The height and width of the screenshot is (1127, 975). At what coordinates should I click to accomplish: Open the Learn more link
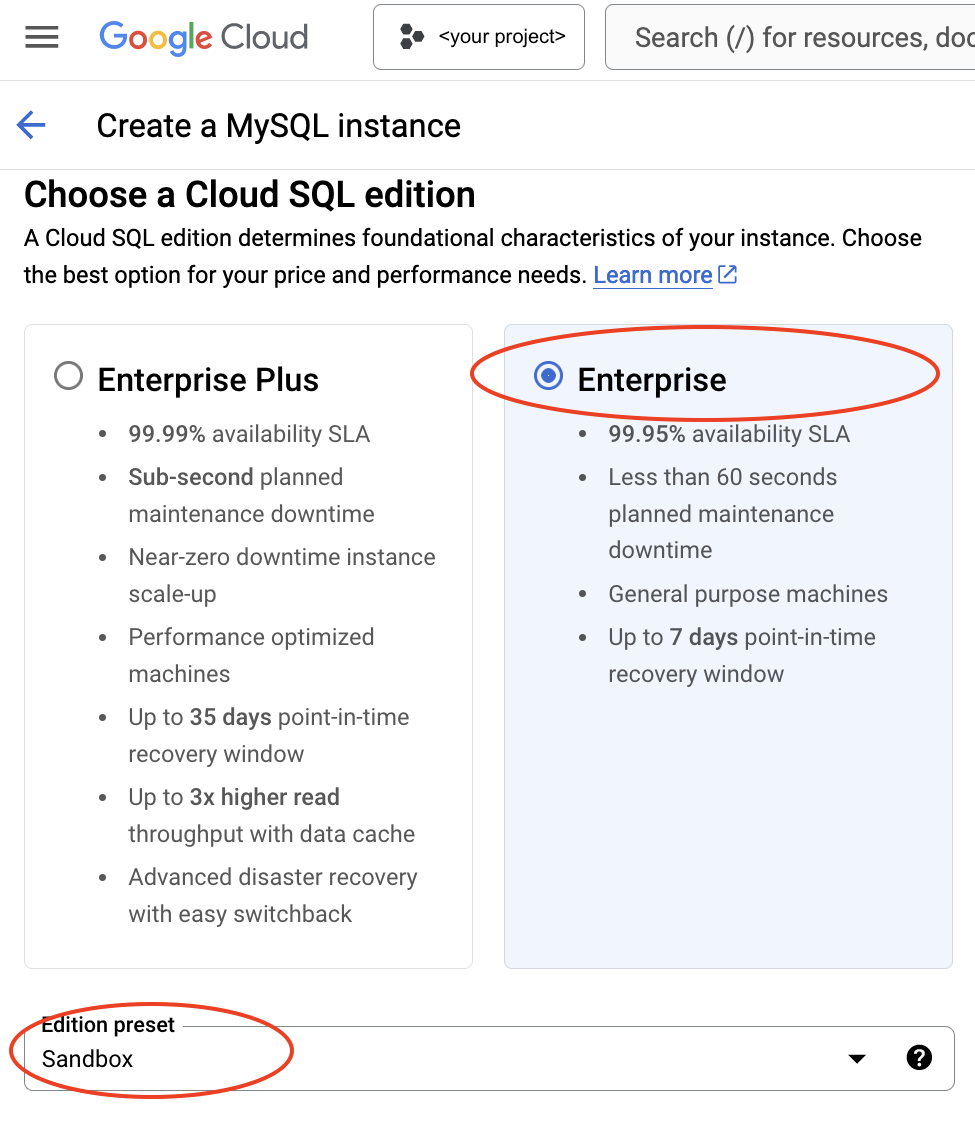[651, 274]
